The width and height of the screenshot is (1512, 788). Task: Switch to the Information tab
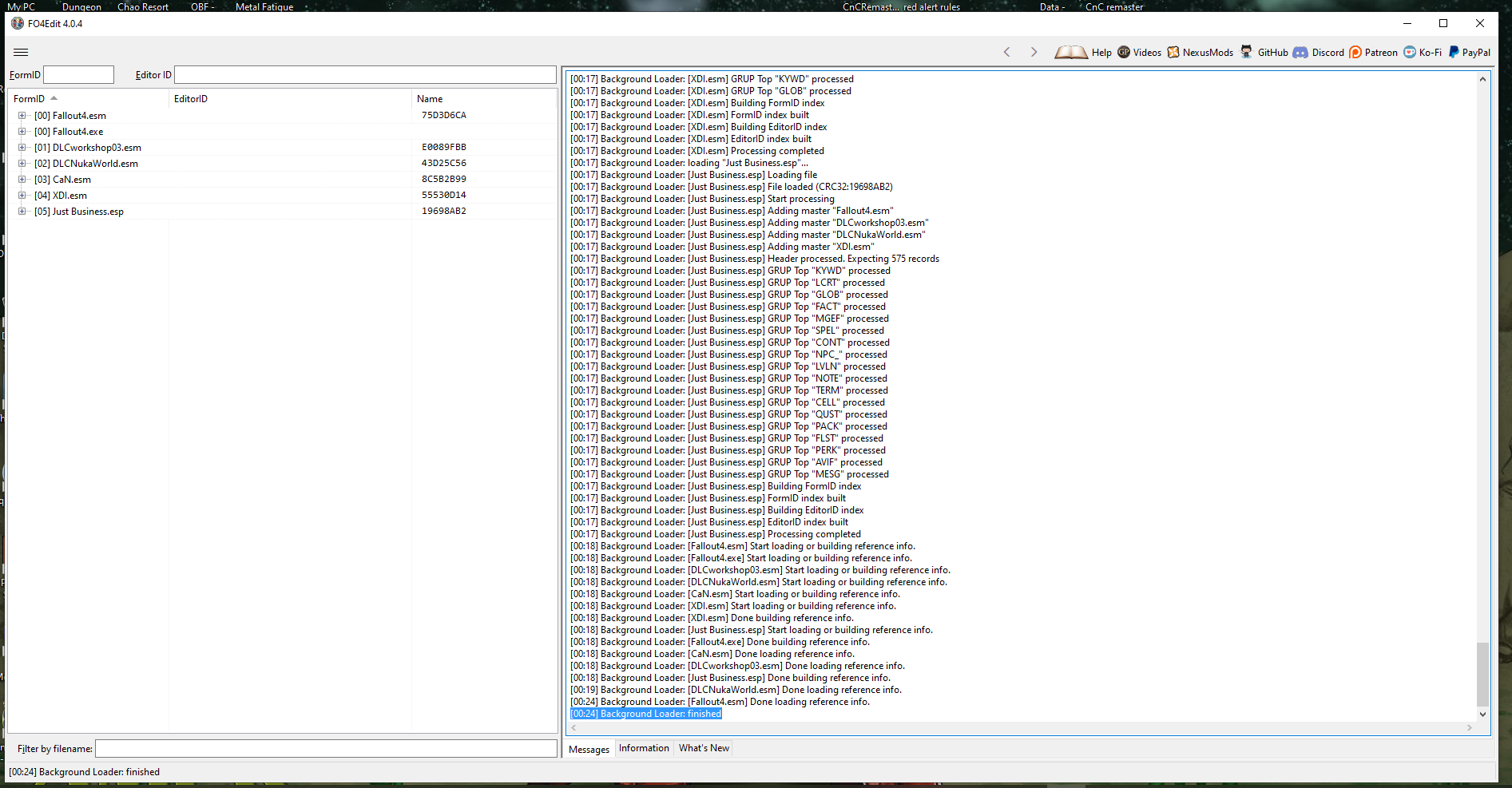click(x=644, y=748)
